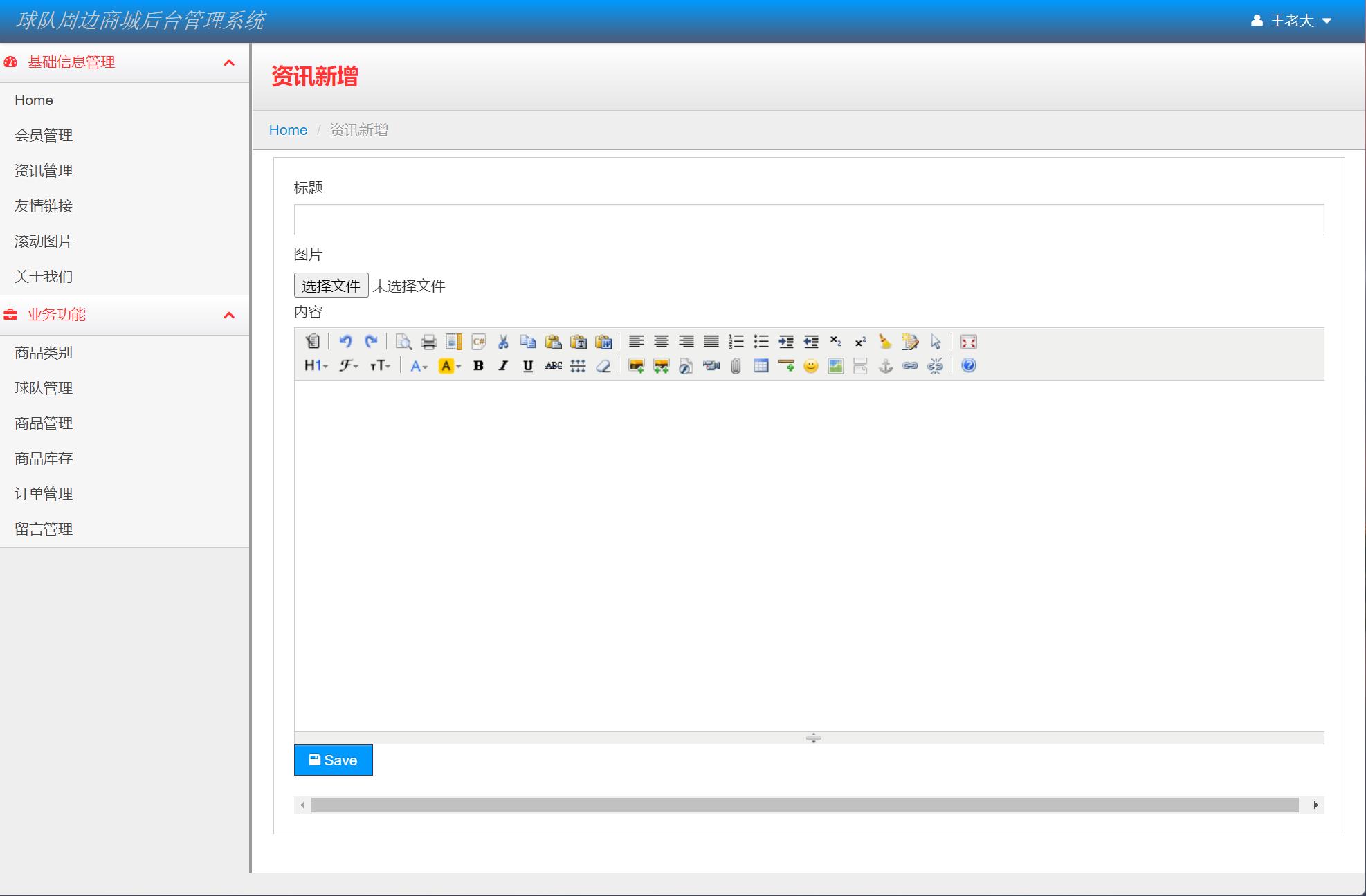1366x896 pixels.
Task: Open 资讯管理 in the sidebar
Action: pos(44,171)
